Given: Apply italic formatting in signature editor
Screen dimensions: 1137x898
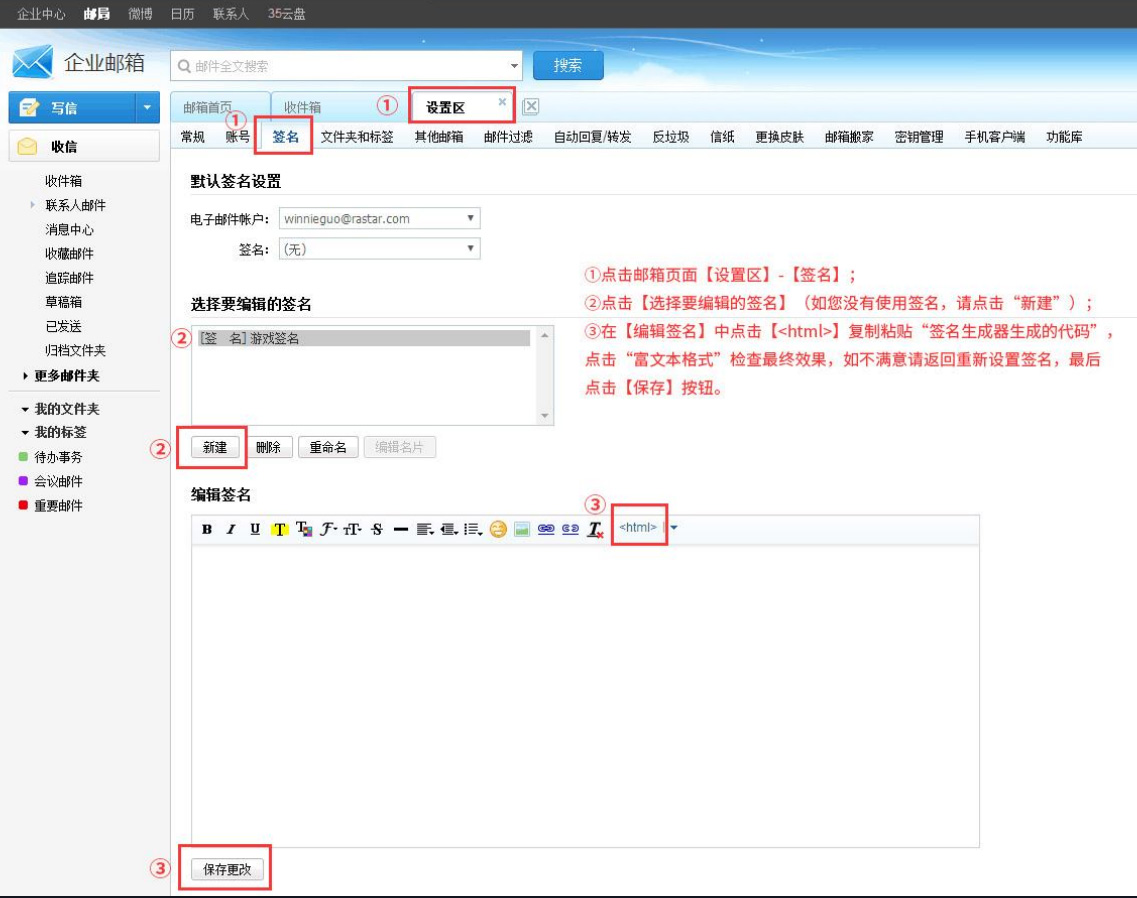Looking at the screenshot, I should [x=231, y=529].
